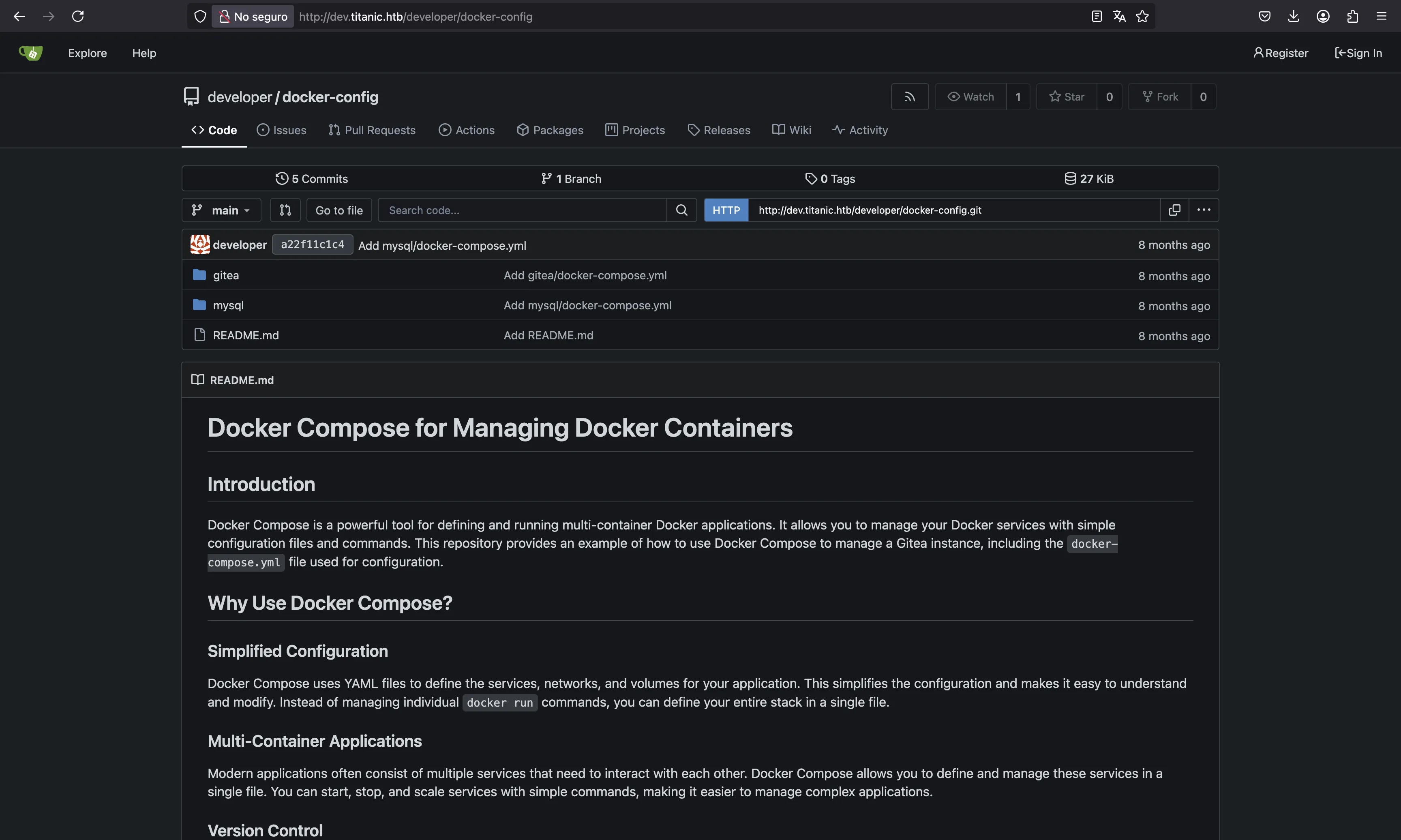
Task: Click the Watch button
Action: [x=970, y=97]
